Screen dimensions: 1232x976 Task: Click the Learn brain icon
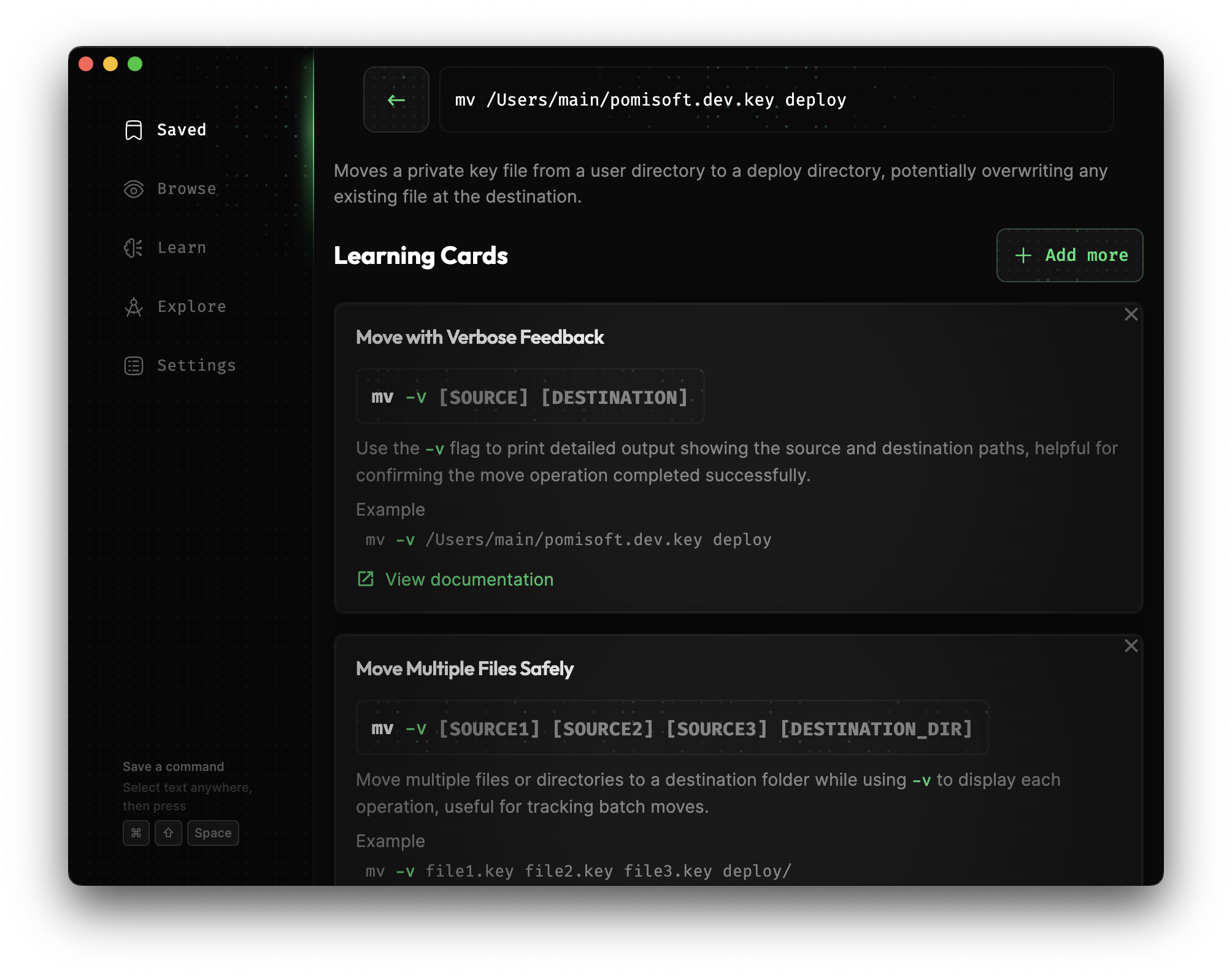tap(133, 248)
